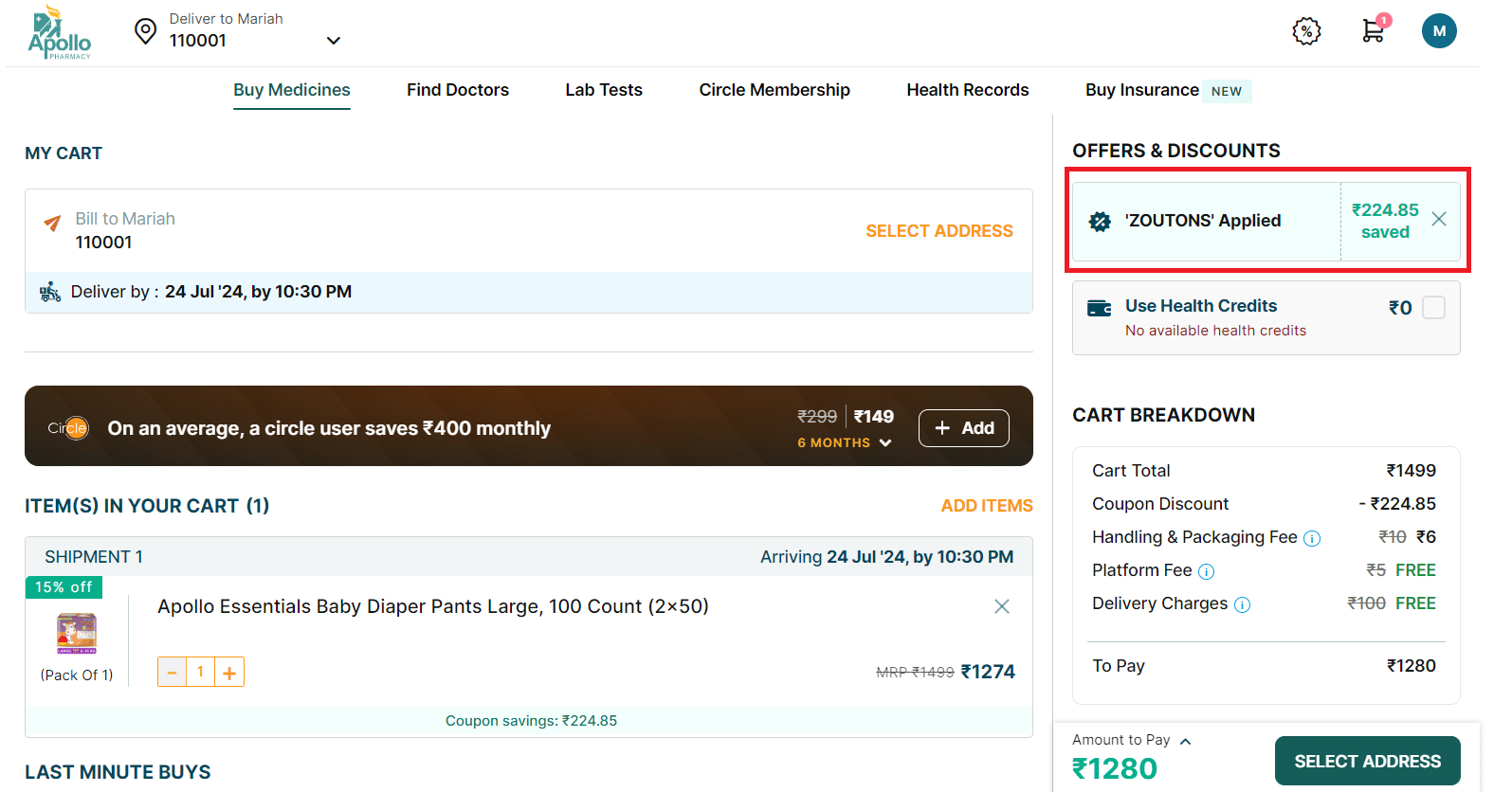Show Delivery Charges info tooltip
Viewport: 1512px width, 792px height.
click(x=1242, y=604)
